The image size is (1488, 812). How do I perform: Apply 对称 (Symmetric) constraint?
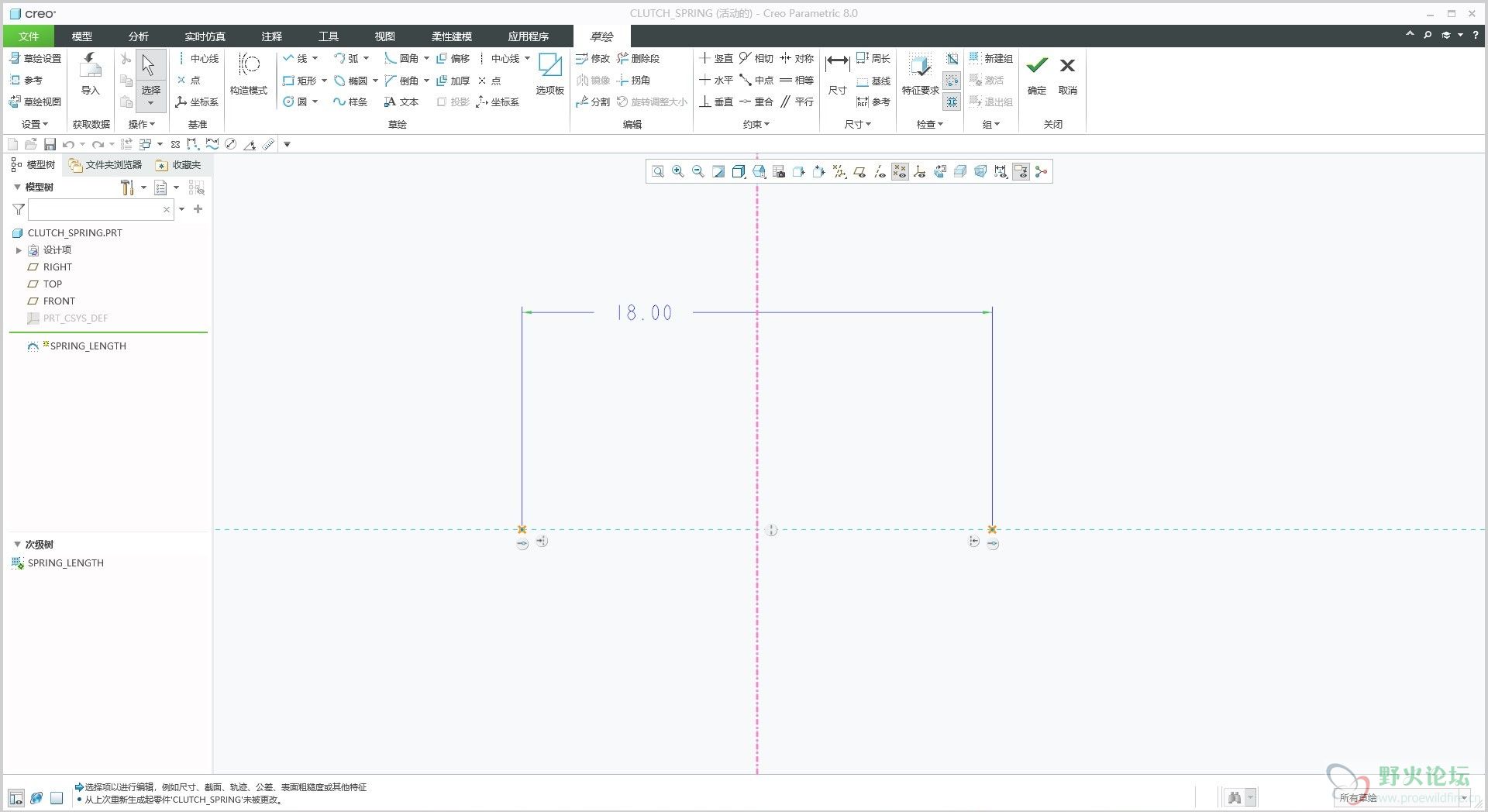pos(797,58)
